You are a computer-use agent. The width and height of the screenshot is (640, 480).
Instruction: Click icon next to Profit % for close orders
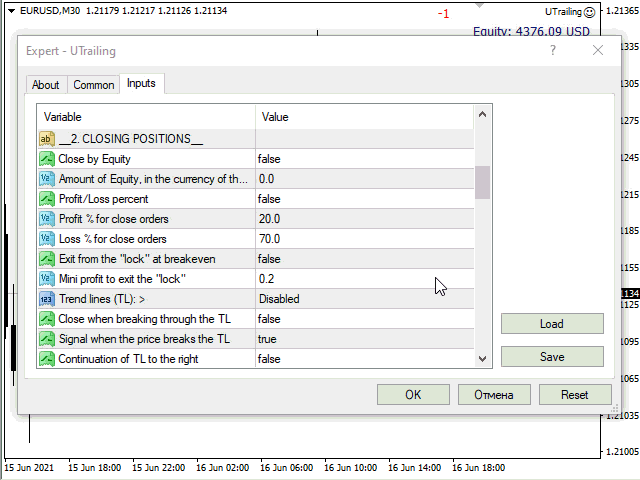[x=47, y=219]
